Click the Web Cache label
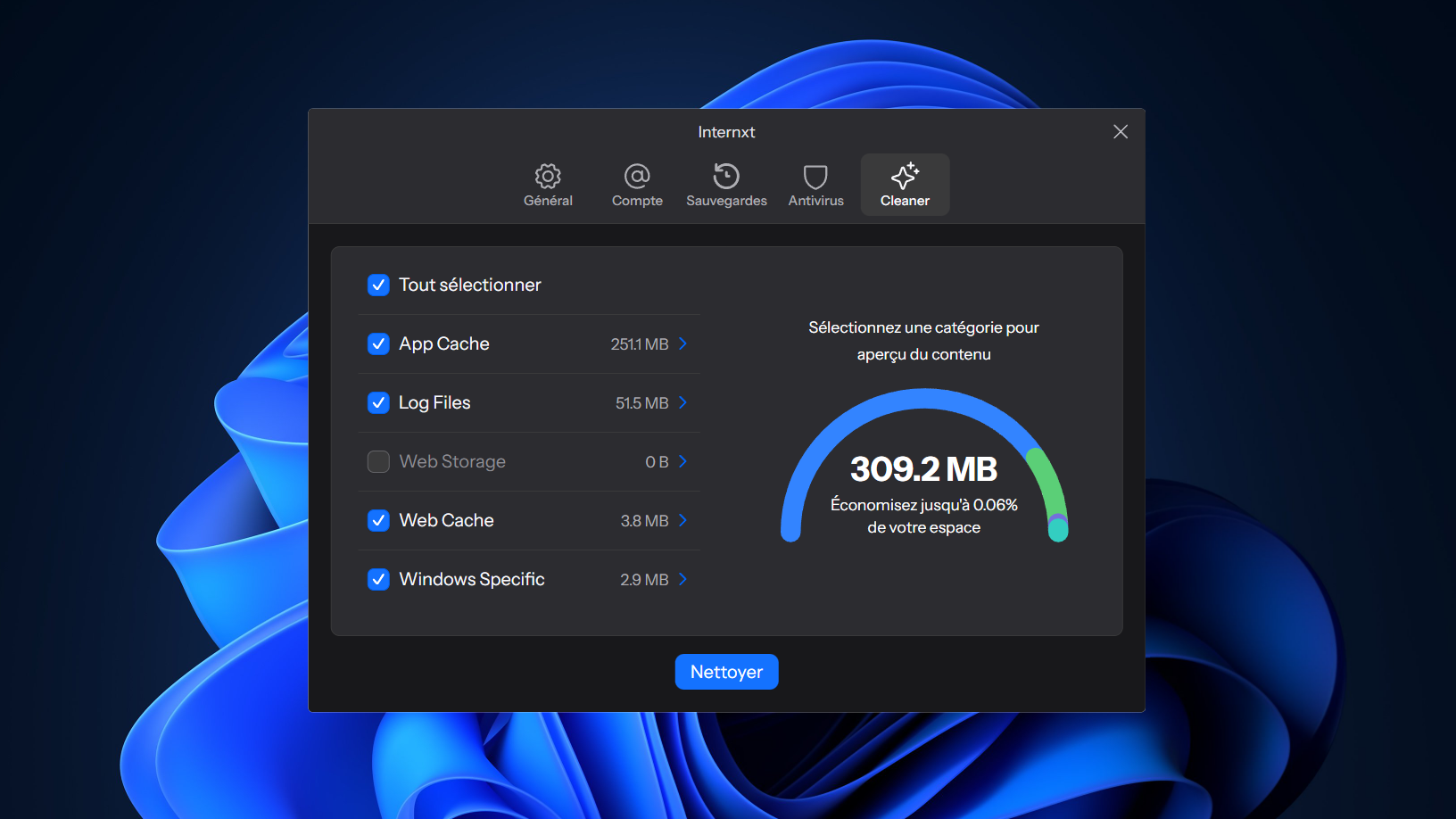This screenshot has width=1456, height=819. point(446,520)
